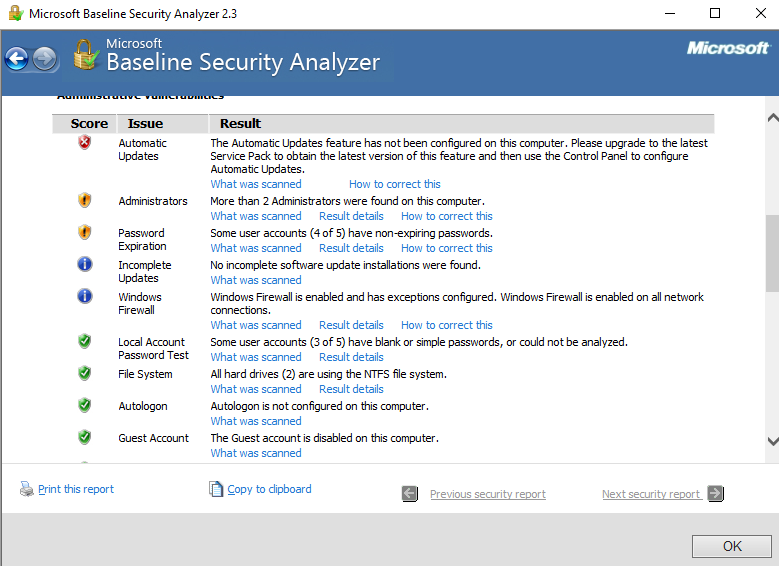779x566 pixels.
Task: Open 'What was scanned' for Guest Account
Action: pyautogui.click(x=256, y=453)
